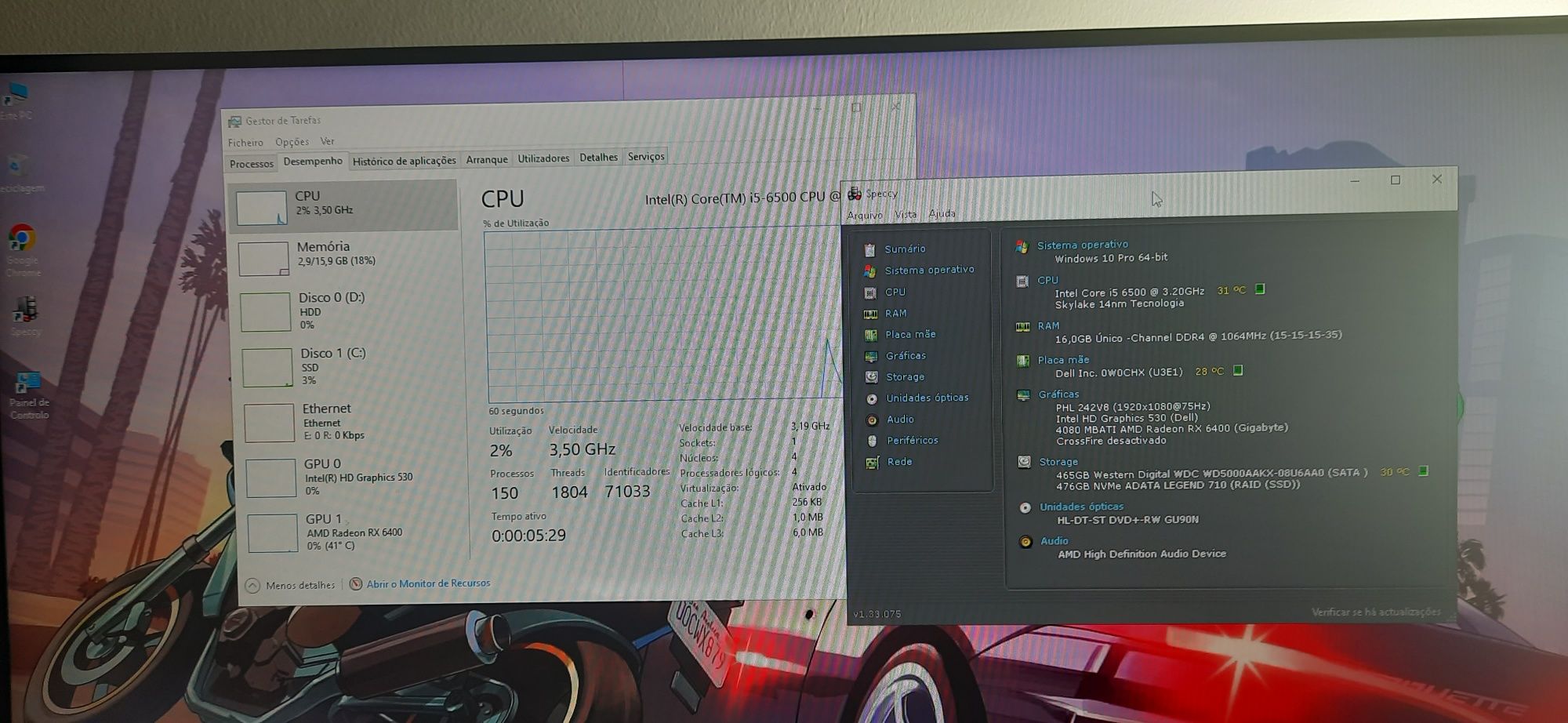Click the Sistema operativo heading link in summary

(1083, 245)
